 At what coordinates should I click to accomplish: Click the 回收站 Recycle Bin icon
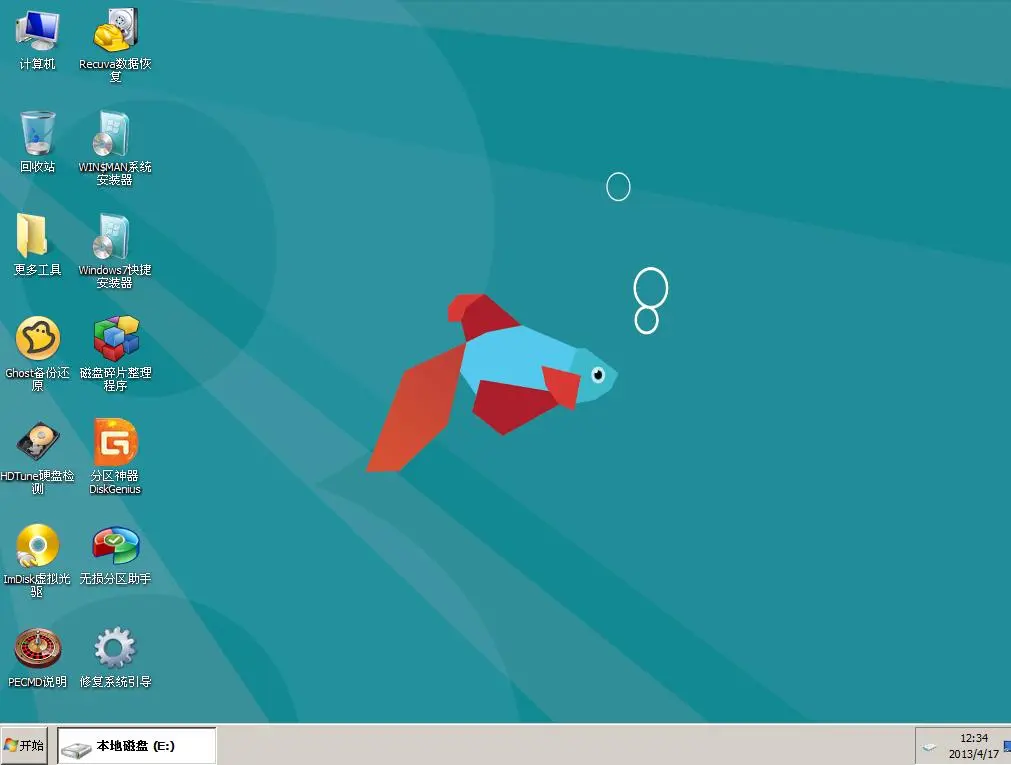[38, 134]
